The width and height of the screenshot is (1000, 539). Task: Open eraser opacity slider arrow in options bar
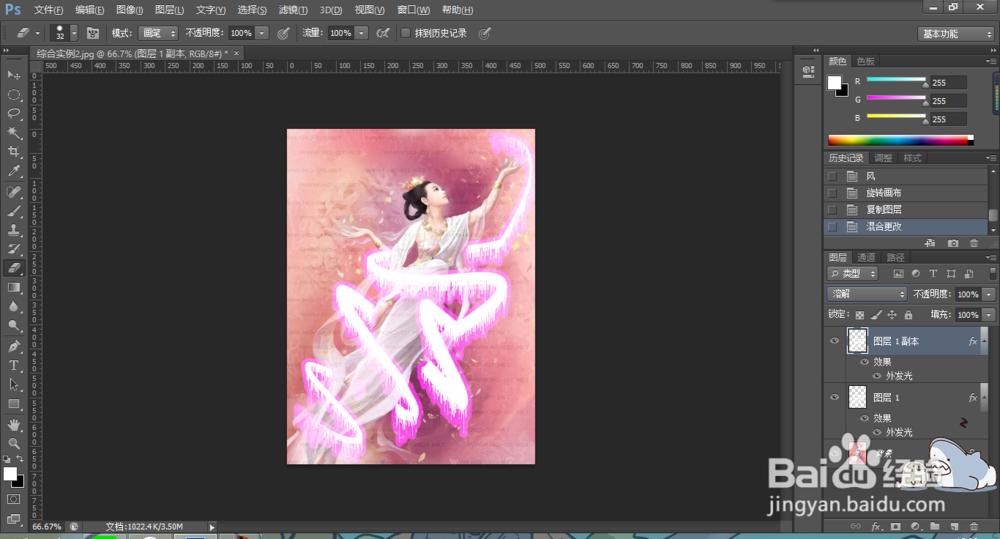coord(262,33)
